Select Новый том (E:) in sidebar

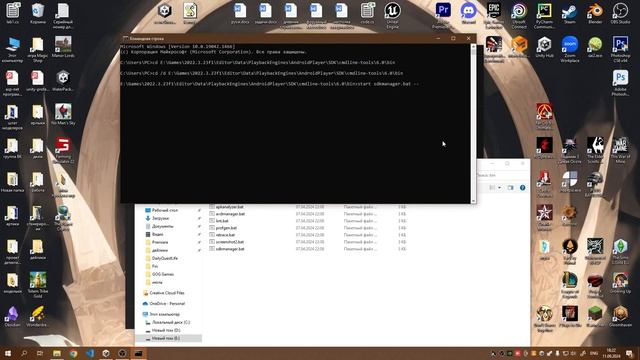[x=166, y=338]
